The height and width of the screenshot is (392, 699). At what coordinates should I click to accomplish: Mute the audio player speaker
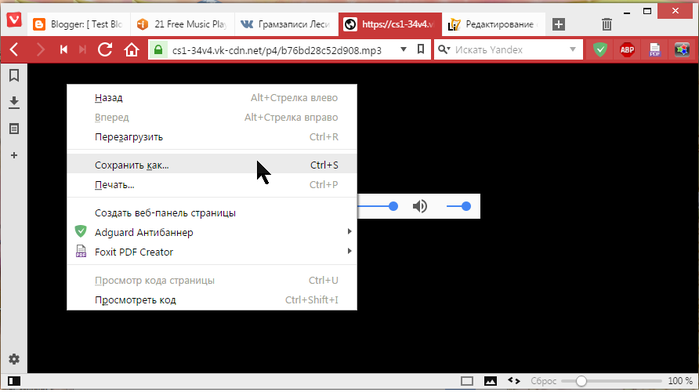[x=419, y=206]
